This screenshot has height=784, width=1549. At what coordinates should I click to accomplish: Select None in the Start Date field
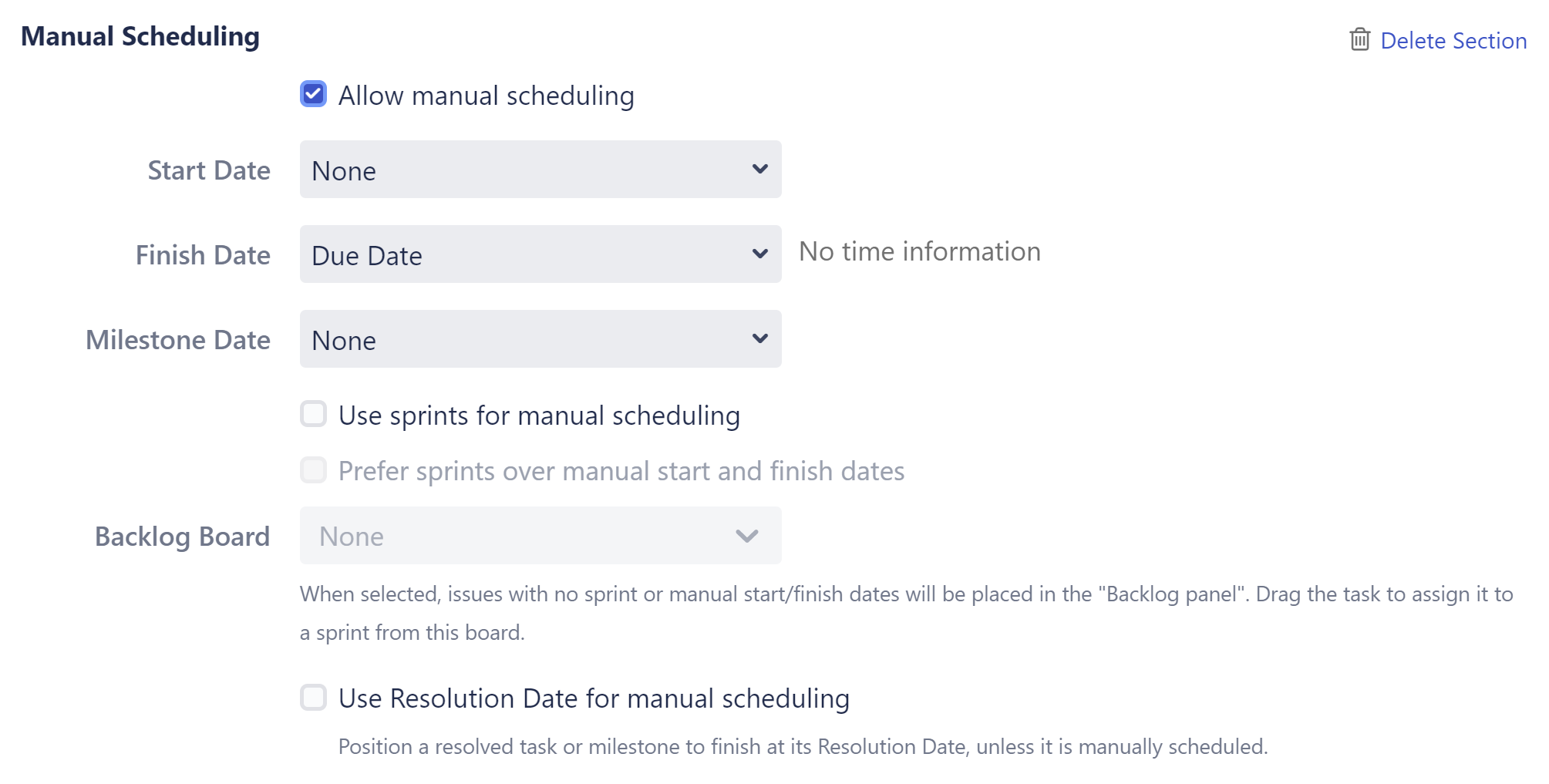tap(344, 170)
